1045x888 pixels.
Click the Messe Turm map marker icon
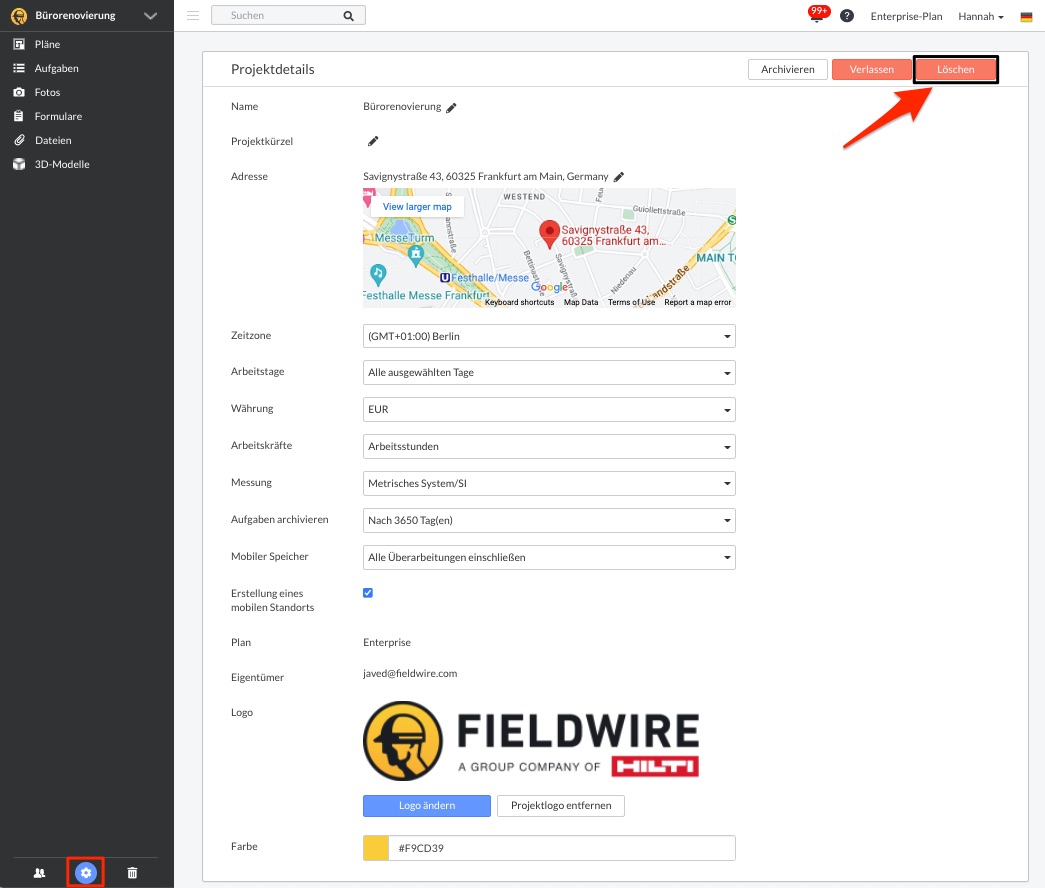coord(416,255)
